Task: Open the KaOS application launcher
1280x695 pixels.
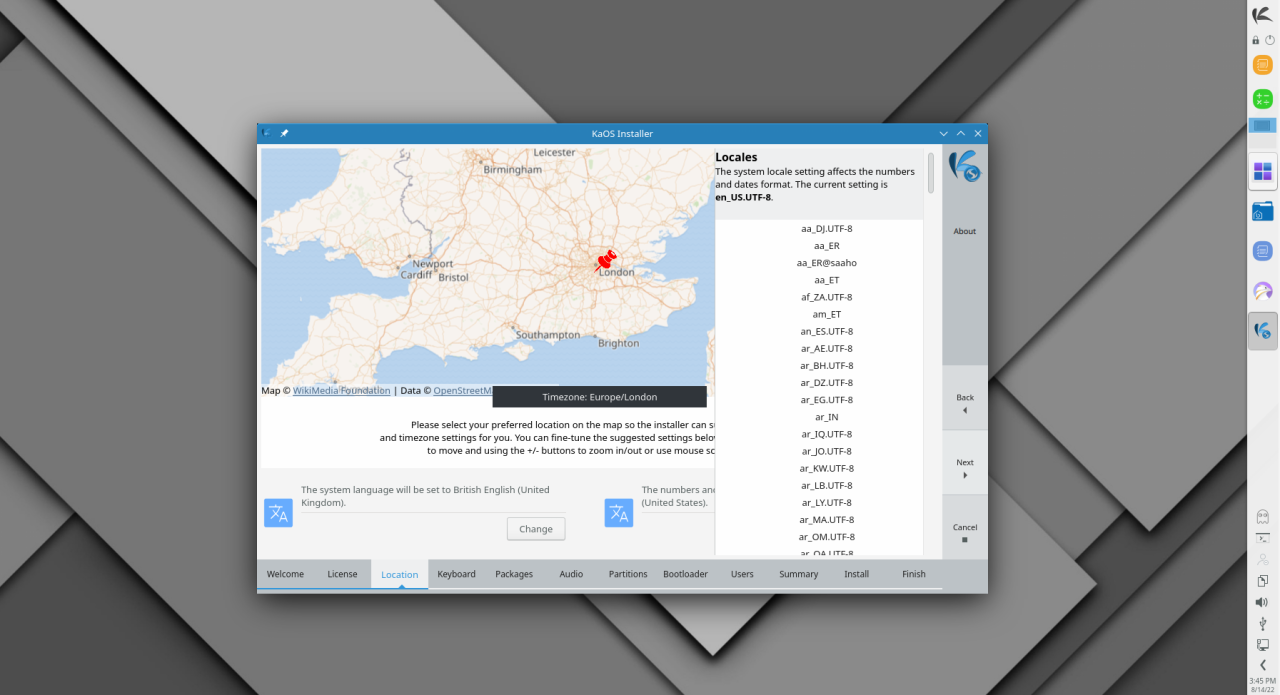Action: [x=1262, y=15]
